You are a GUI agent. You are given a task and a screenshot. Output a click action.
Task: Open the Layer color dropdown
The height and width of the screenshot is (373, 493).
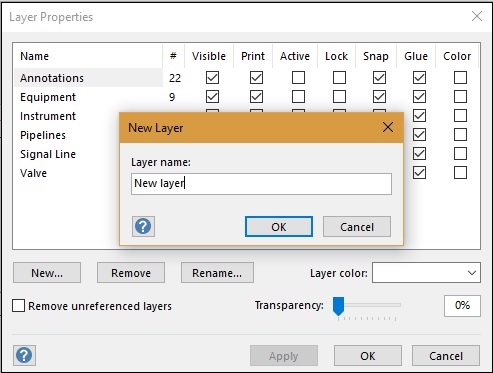pyautogui.click(x=426, y=273)
